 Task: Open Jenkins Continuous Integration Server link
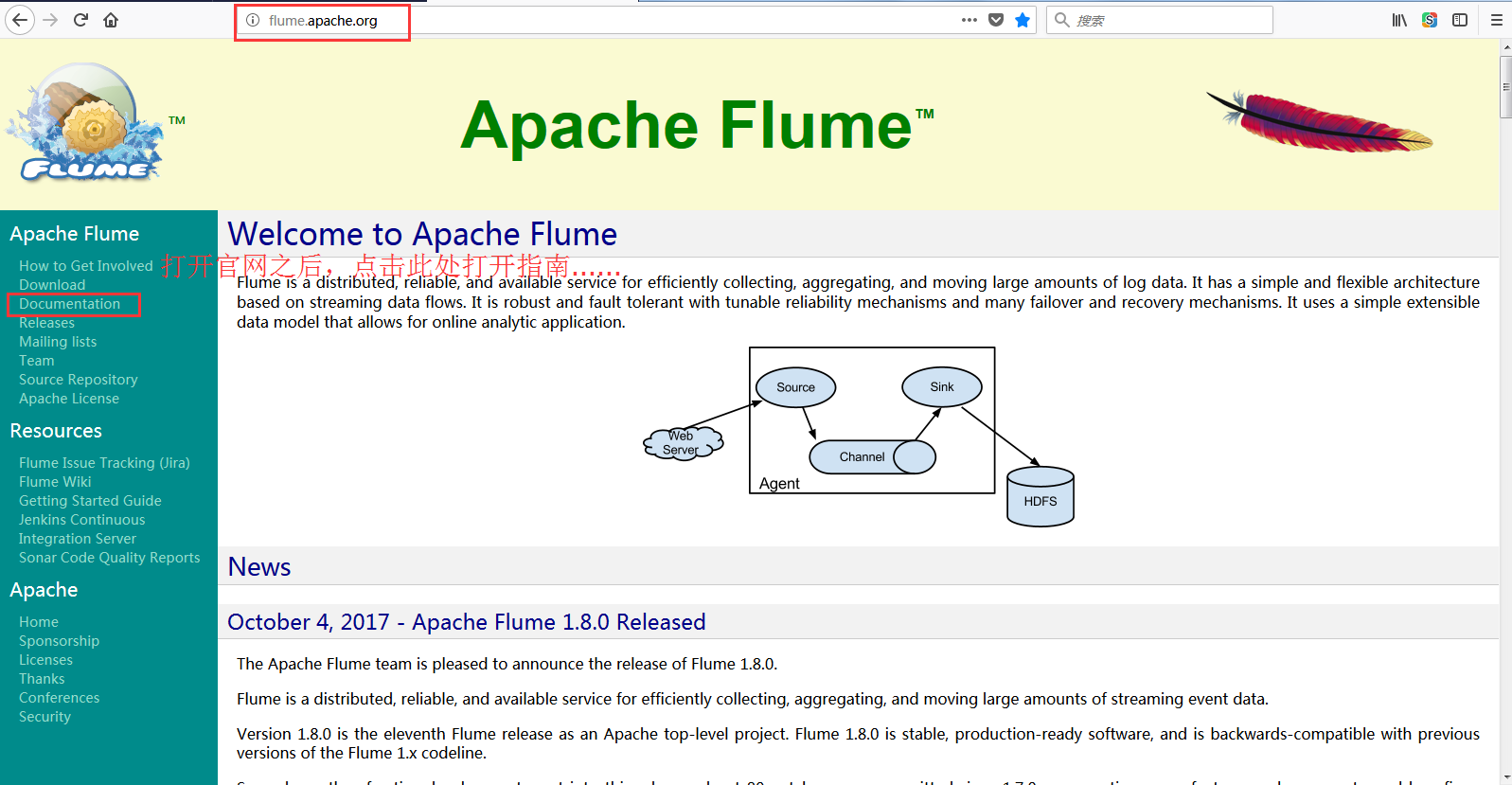[x=82, y=529]
